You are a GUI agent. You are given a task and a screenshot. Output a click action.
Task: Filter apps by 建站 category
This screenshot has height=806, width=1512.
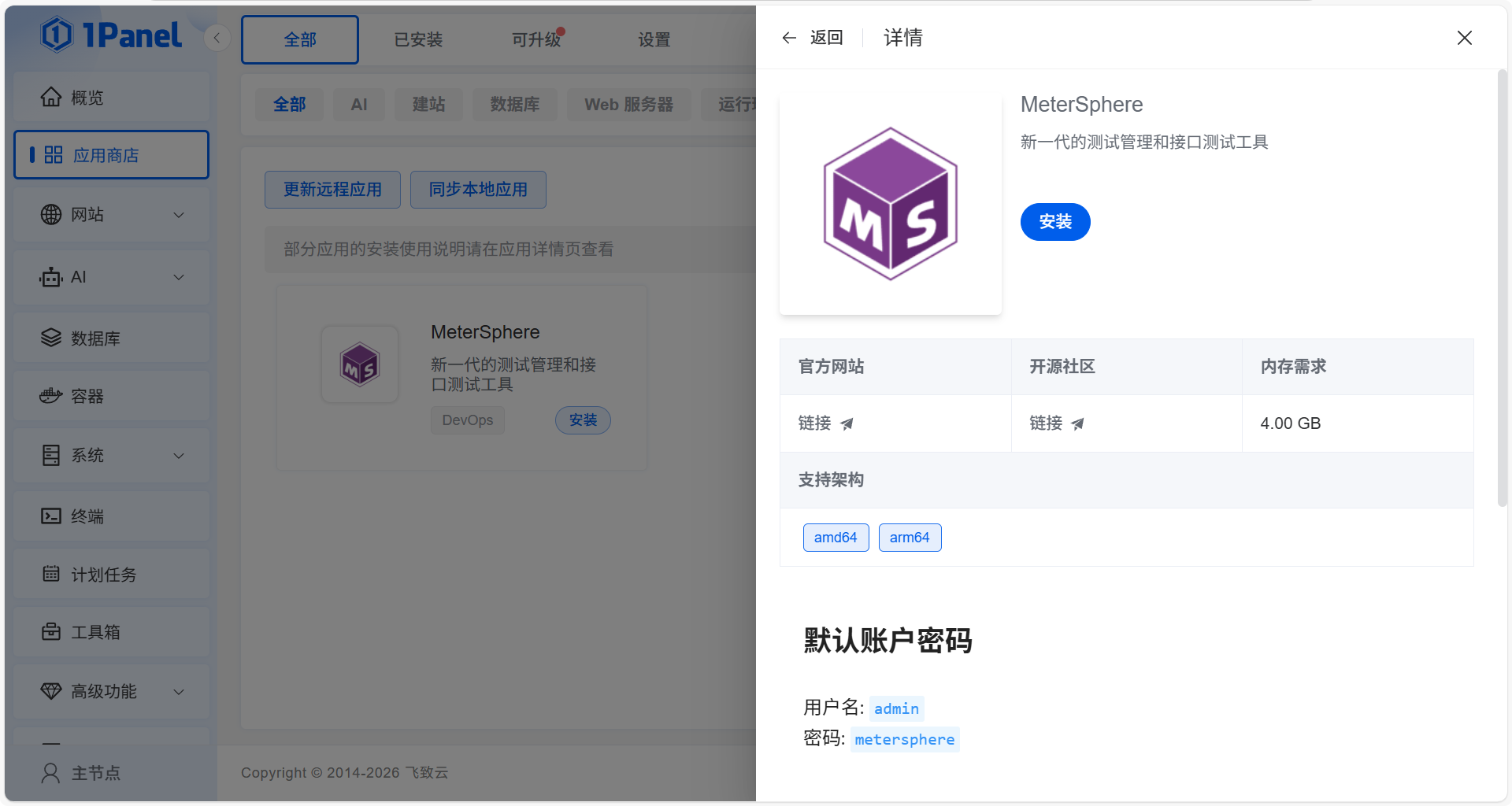429,104
